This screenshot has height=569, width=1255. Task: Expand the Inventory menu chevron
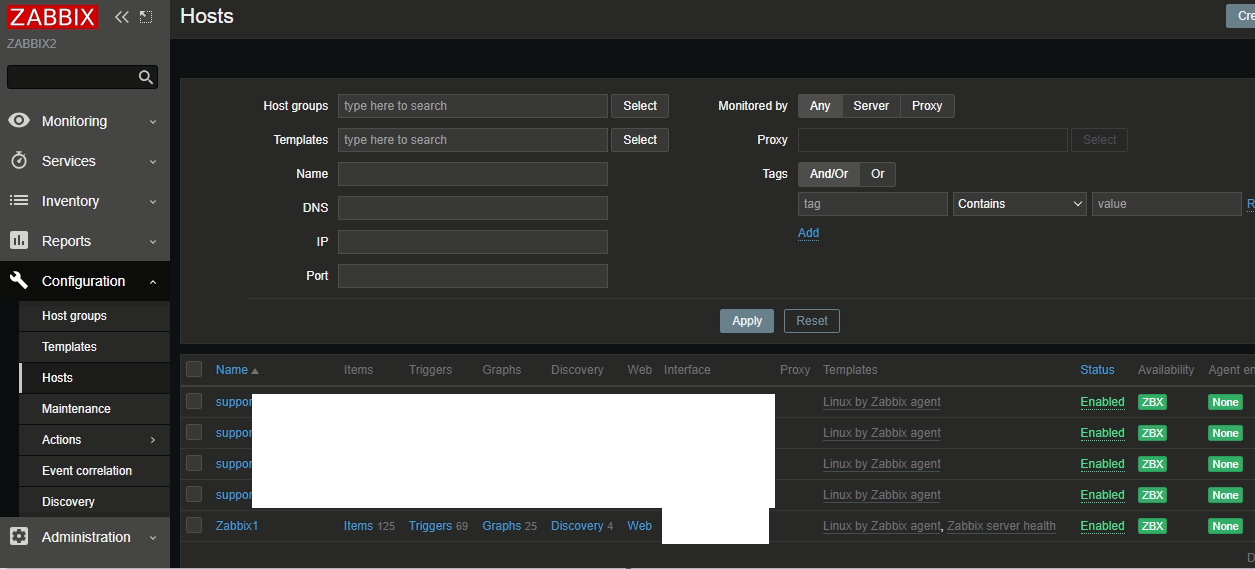[153, 202]
